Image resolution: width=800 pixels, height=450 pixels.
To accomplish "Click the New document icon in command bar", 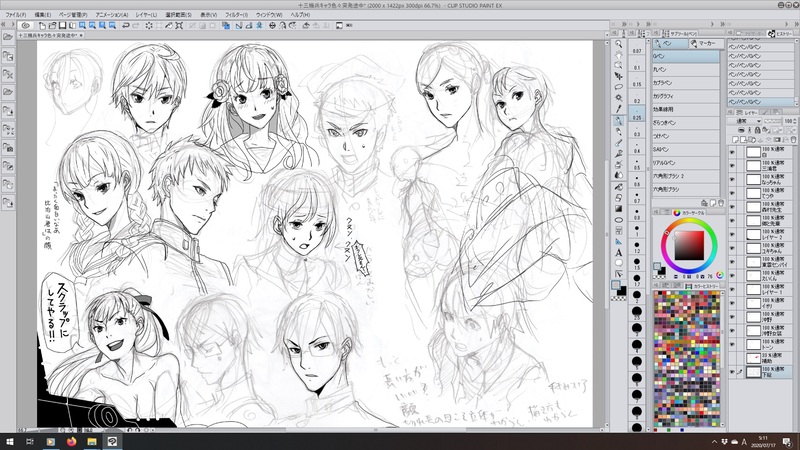I will click(42, 26).
